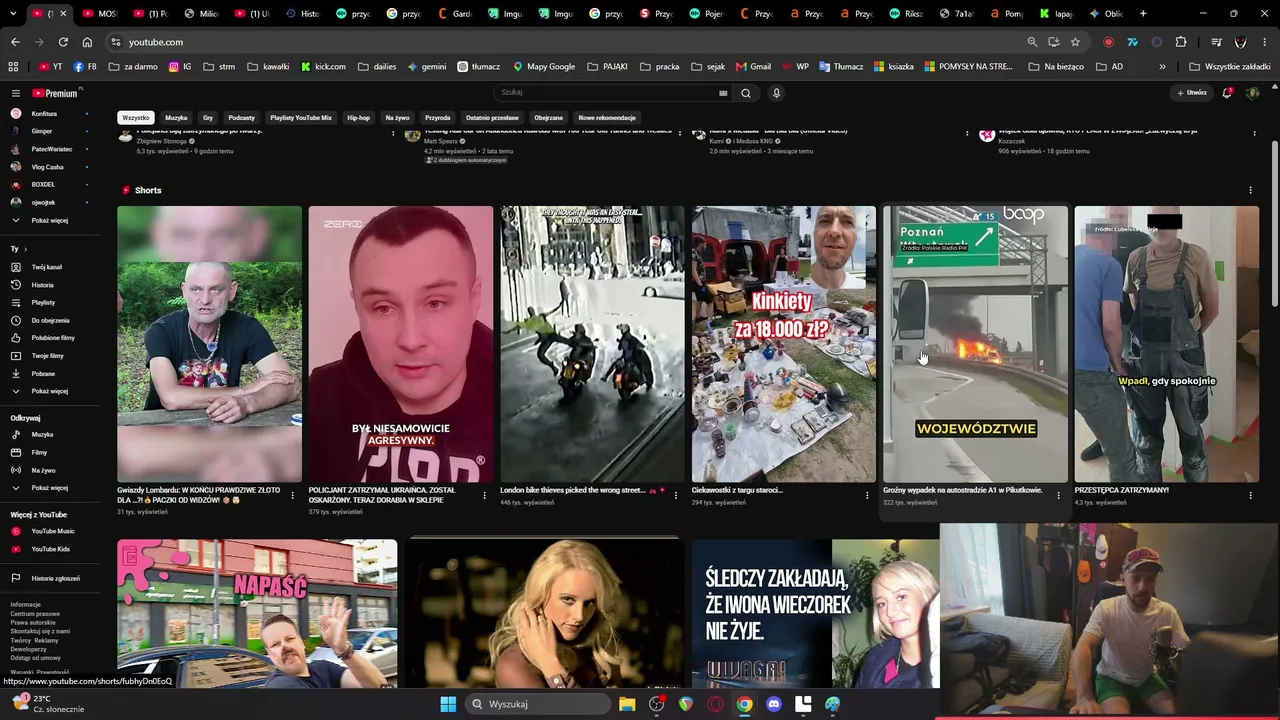This screenshot has width=1280, height=720.
Task: Play the Poznań highway fire short
Action: (975, 344)
